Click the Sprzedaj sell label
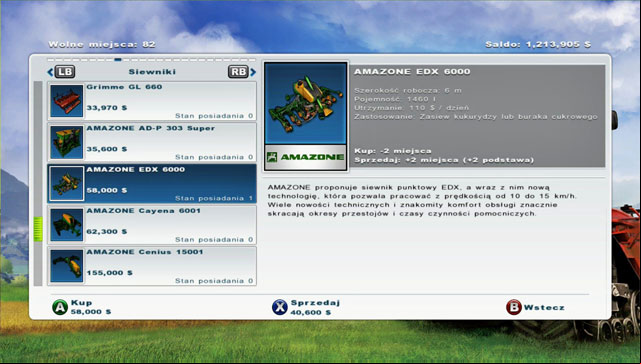641x364 pixels. (315, 303)
